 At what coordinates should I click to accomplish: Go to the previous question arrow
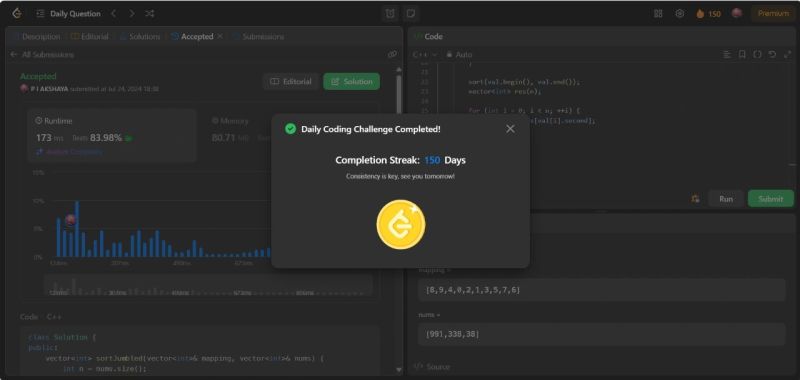click(113, 14)
